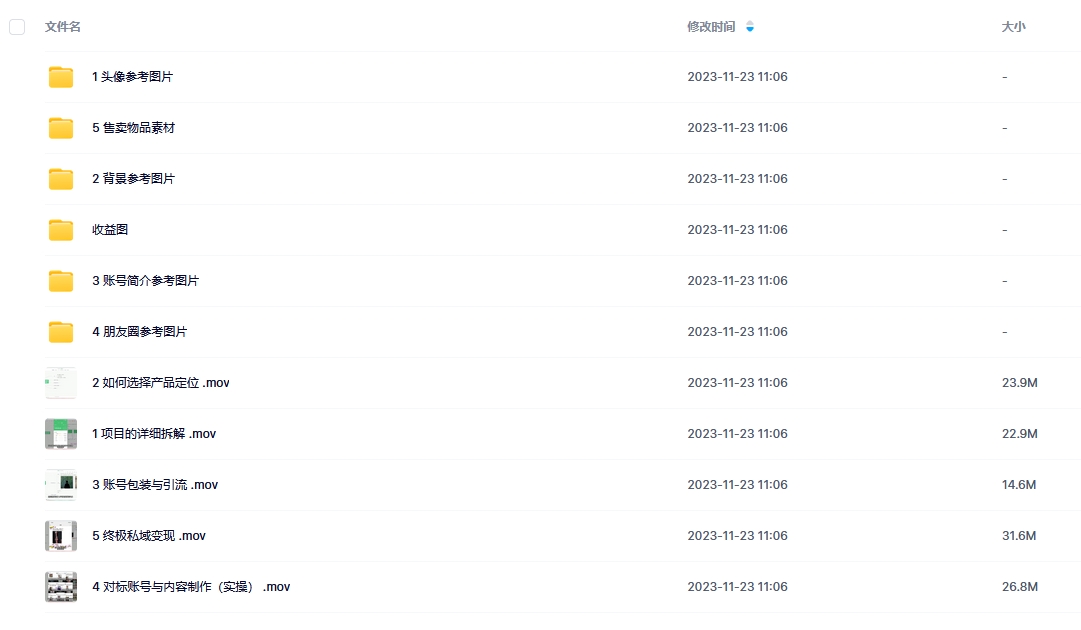Open the 2 背景参考图片 folder icon
The height and width of the screenshot is (630, 1081).
pos(61,179)
